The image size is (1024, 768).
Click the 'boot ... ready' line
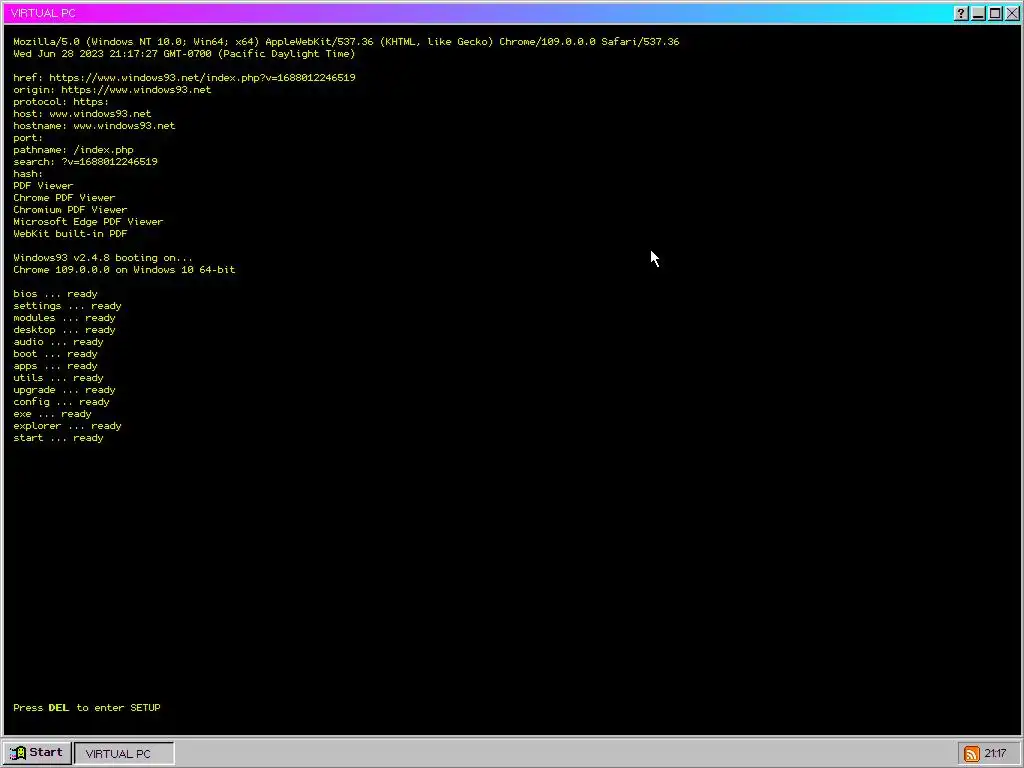click(55, 354)
